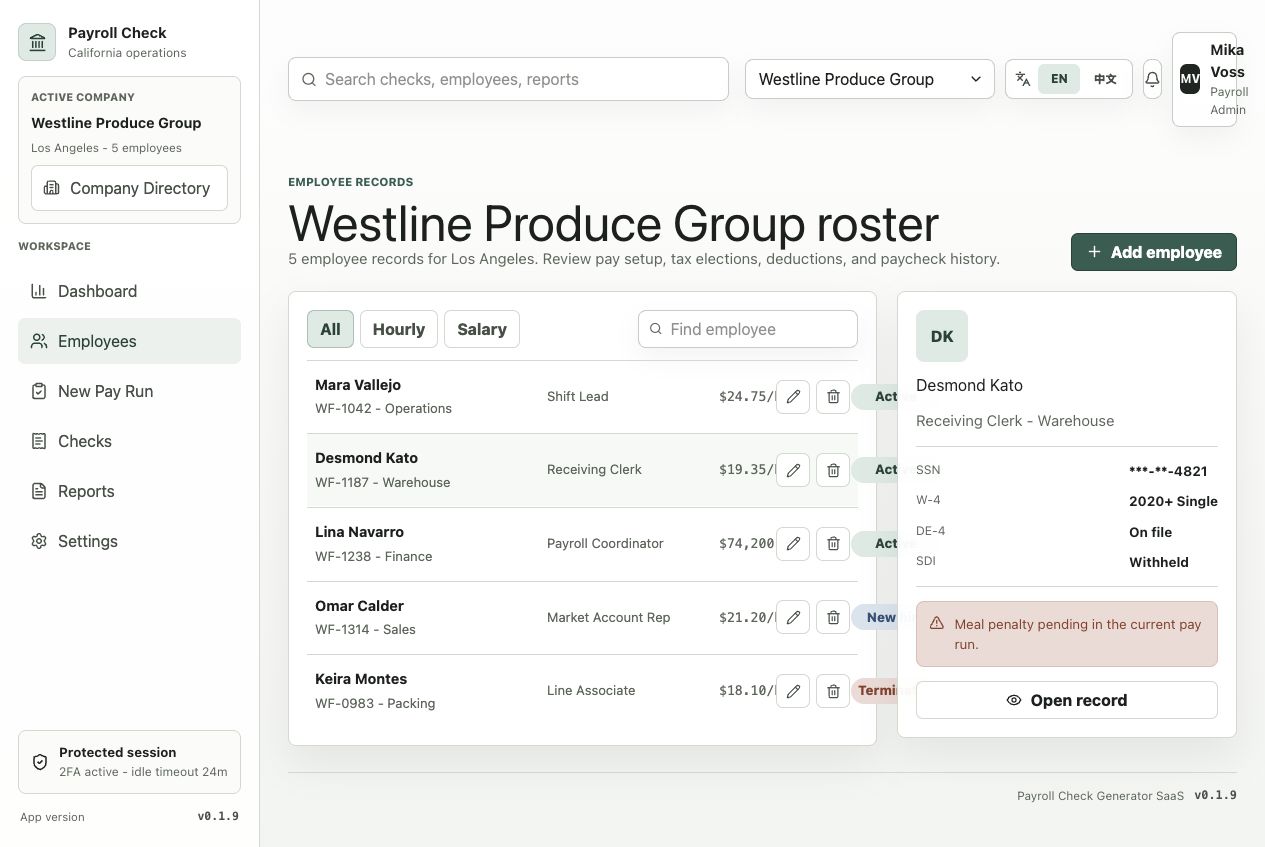Click the meal penalty warning triangle icon
The height and width of the screenshot is (847, 1265).
[937, 623]
